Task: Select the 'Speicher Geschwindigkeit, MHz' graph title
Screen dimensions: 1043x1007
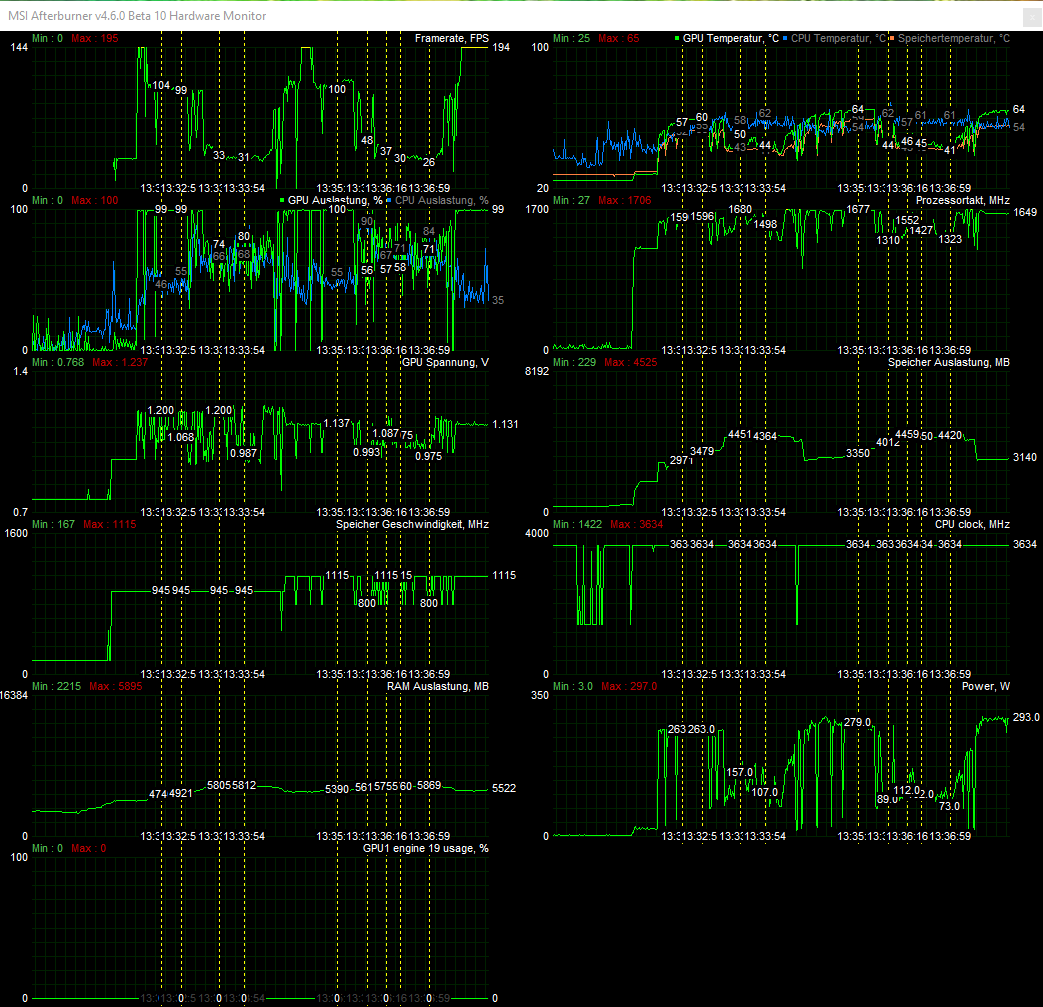Action: 412,524
